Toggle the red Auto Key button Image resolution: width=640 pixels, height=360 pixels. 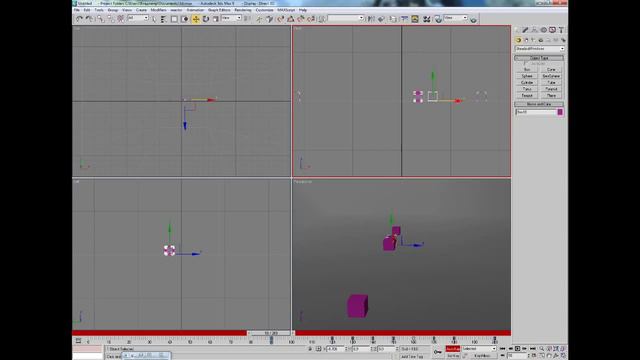point(453,349)
